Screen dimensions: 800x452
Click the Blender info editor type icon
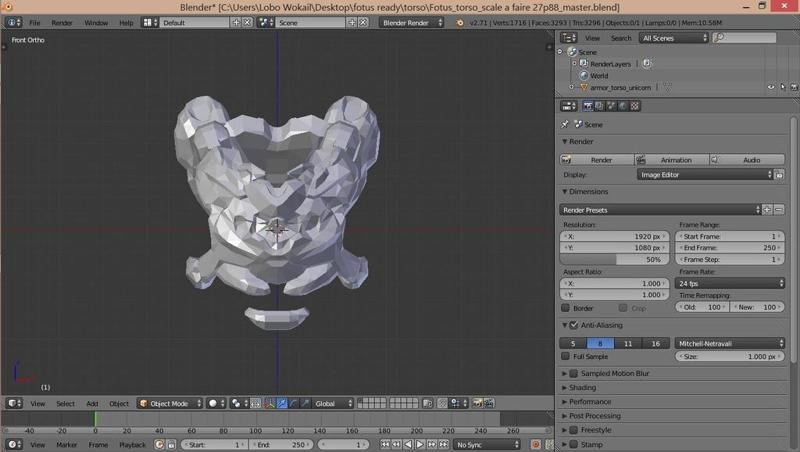tap(11, 22)
